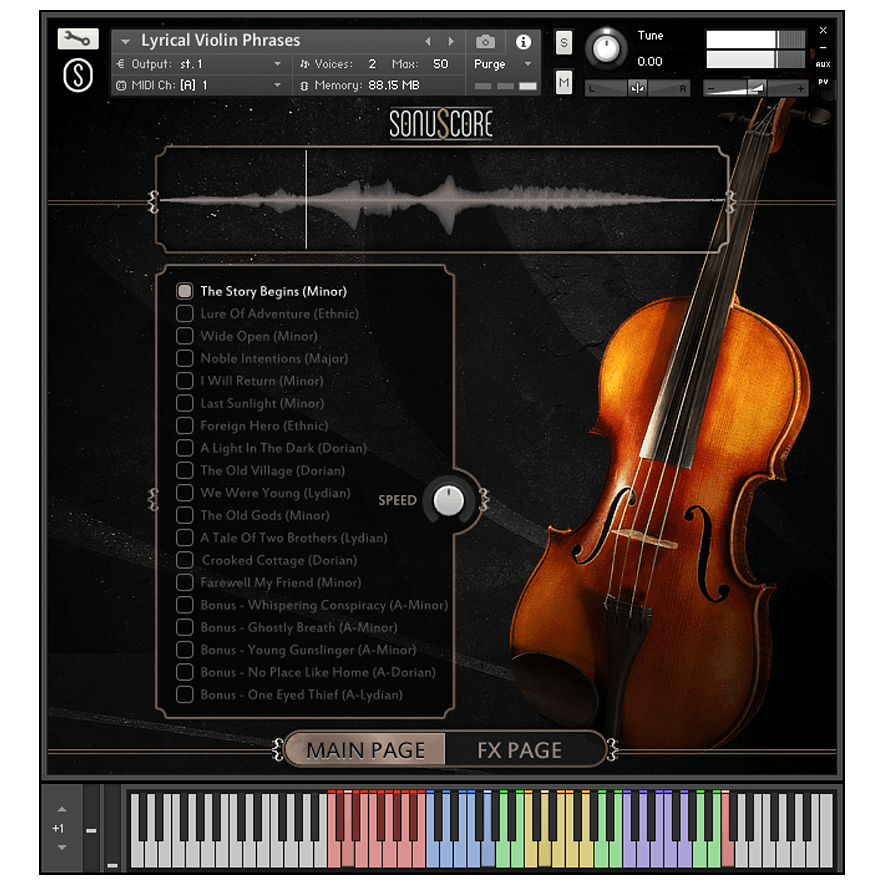The height and width of the screenshot is (884, 884).
Task: Close the instrument with X button
Action: (823, 30)
